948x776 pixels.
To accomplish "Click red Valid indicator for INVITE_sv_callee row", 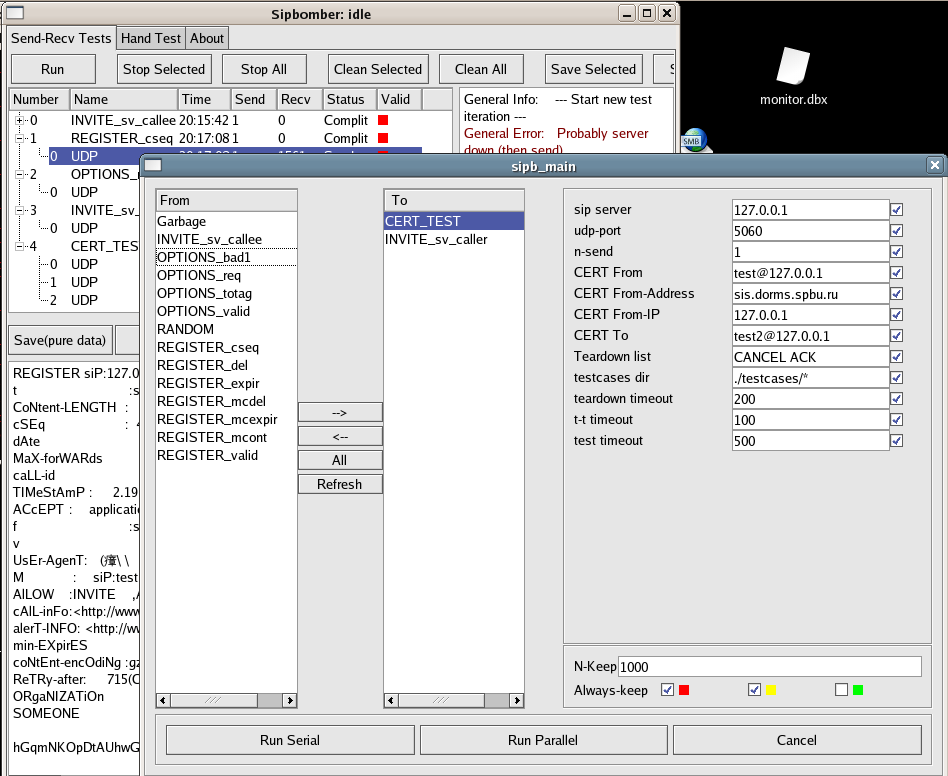I will 382,120.
